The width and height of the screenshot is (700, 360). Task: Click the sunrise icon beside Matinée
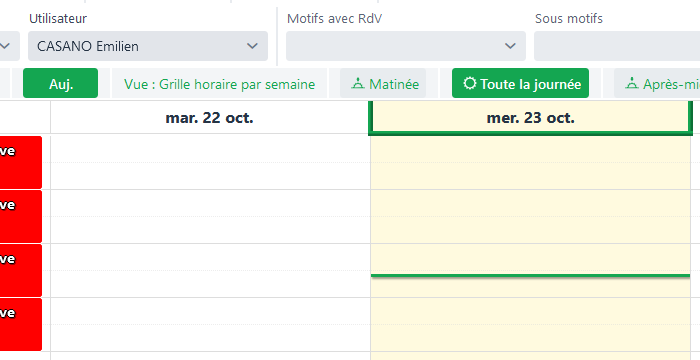pos(358,83)
